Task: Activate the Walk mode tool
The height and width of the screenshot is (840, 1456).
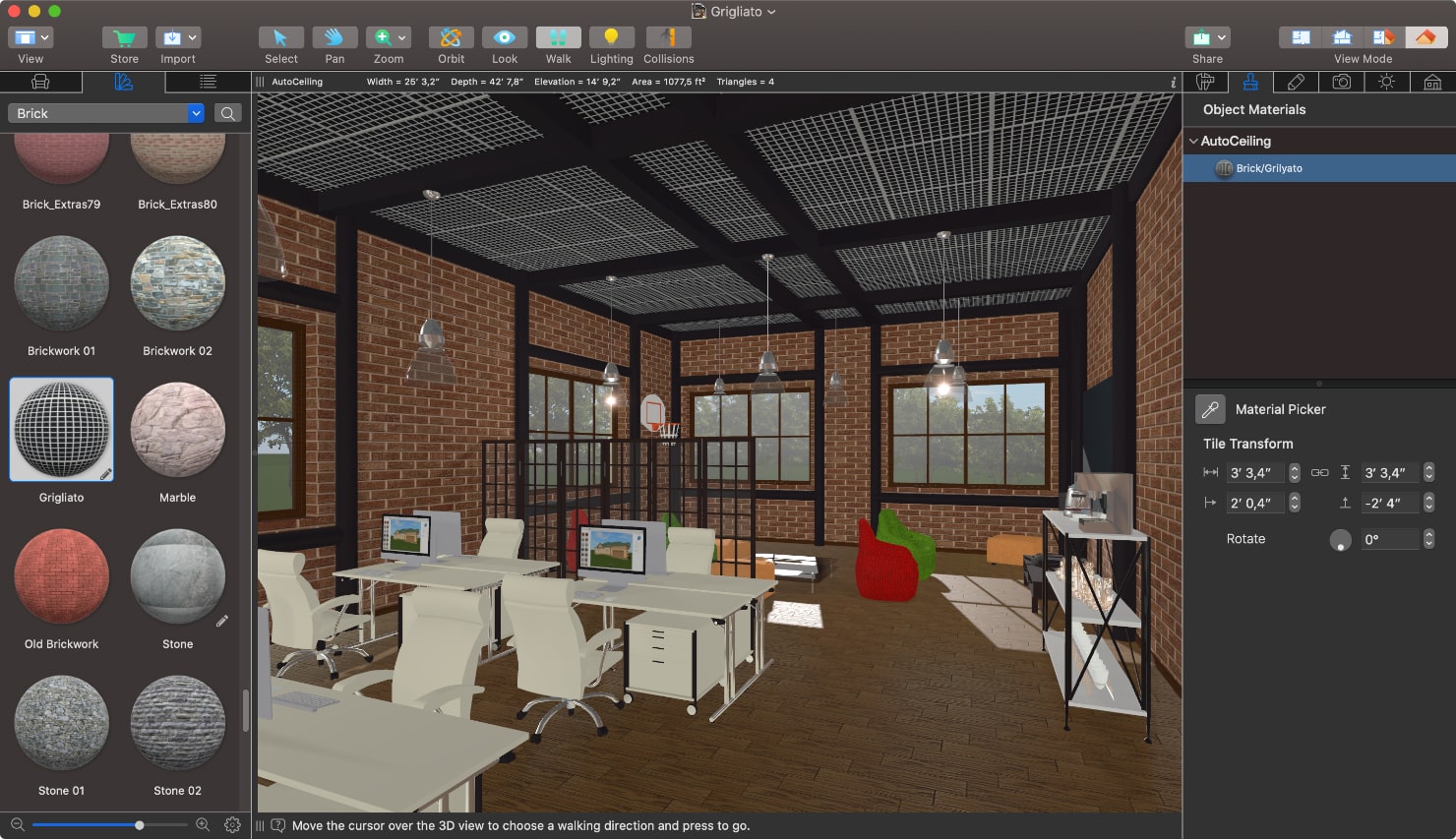Action: [558, 39]
